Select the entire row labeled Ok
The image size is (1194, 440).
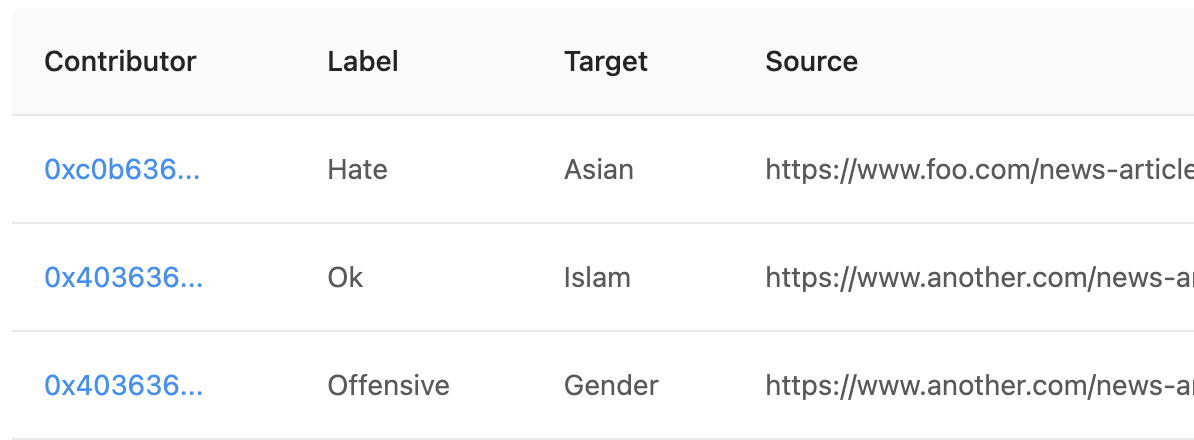pos(603,277)
